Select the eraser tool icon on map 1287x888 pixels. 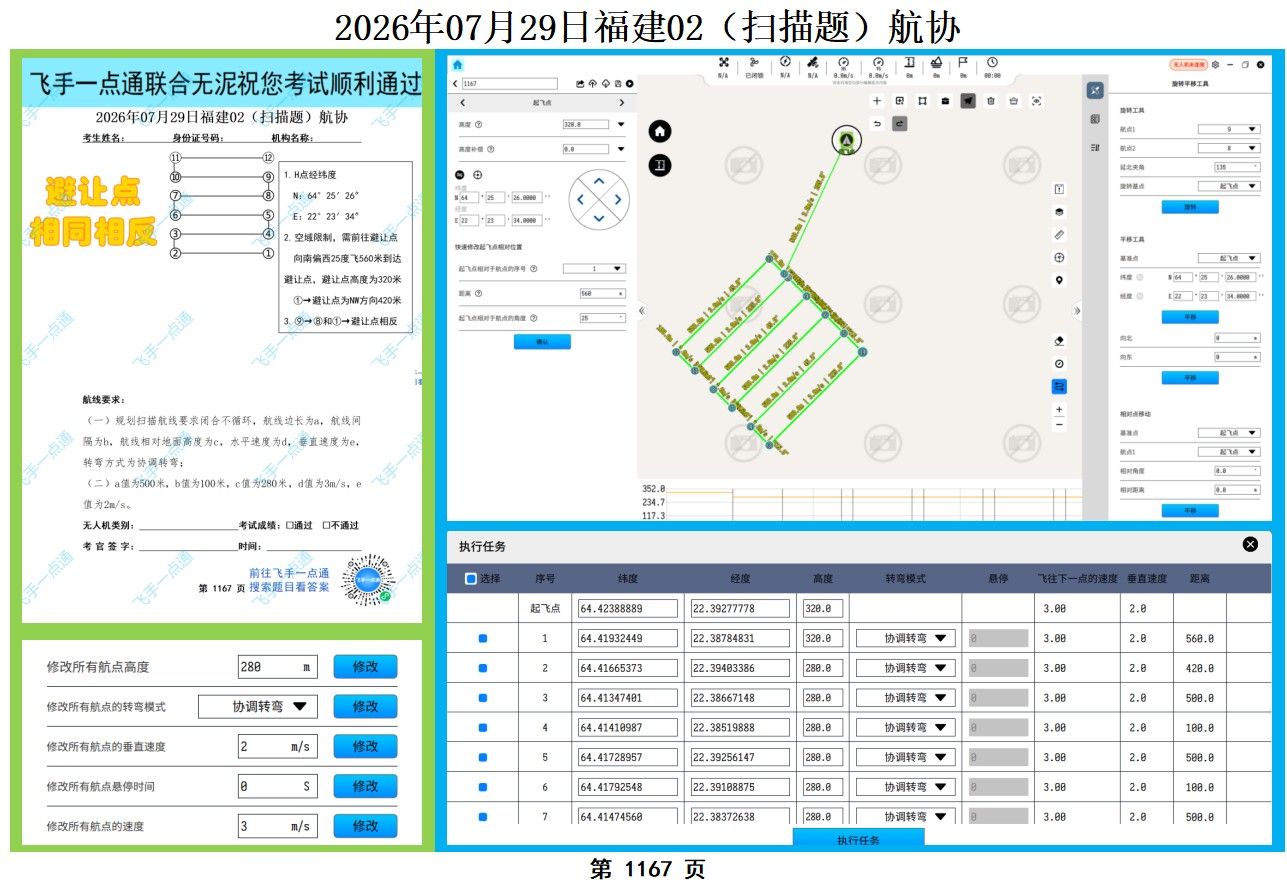[1060, 341]
